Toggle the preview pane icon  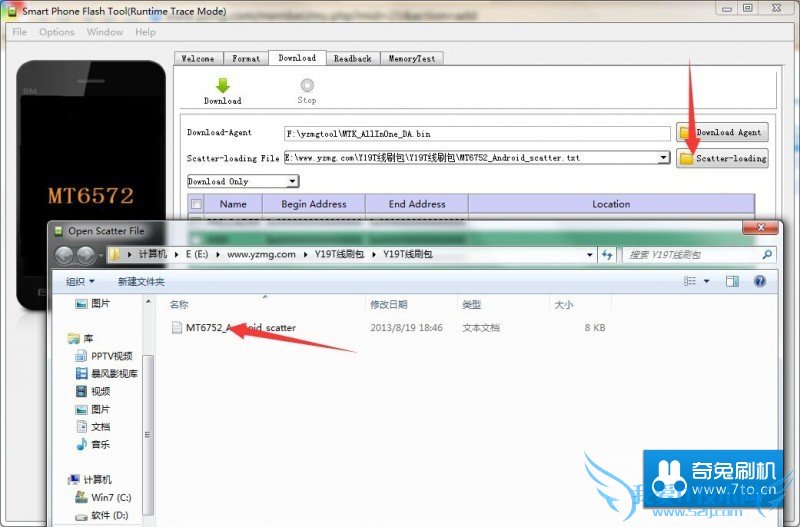732,281
